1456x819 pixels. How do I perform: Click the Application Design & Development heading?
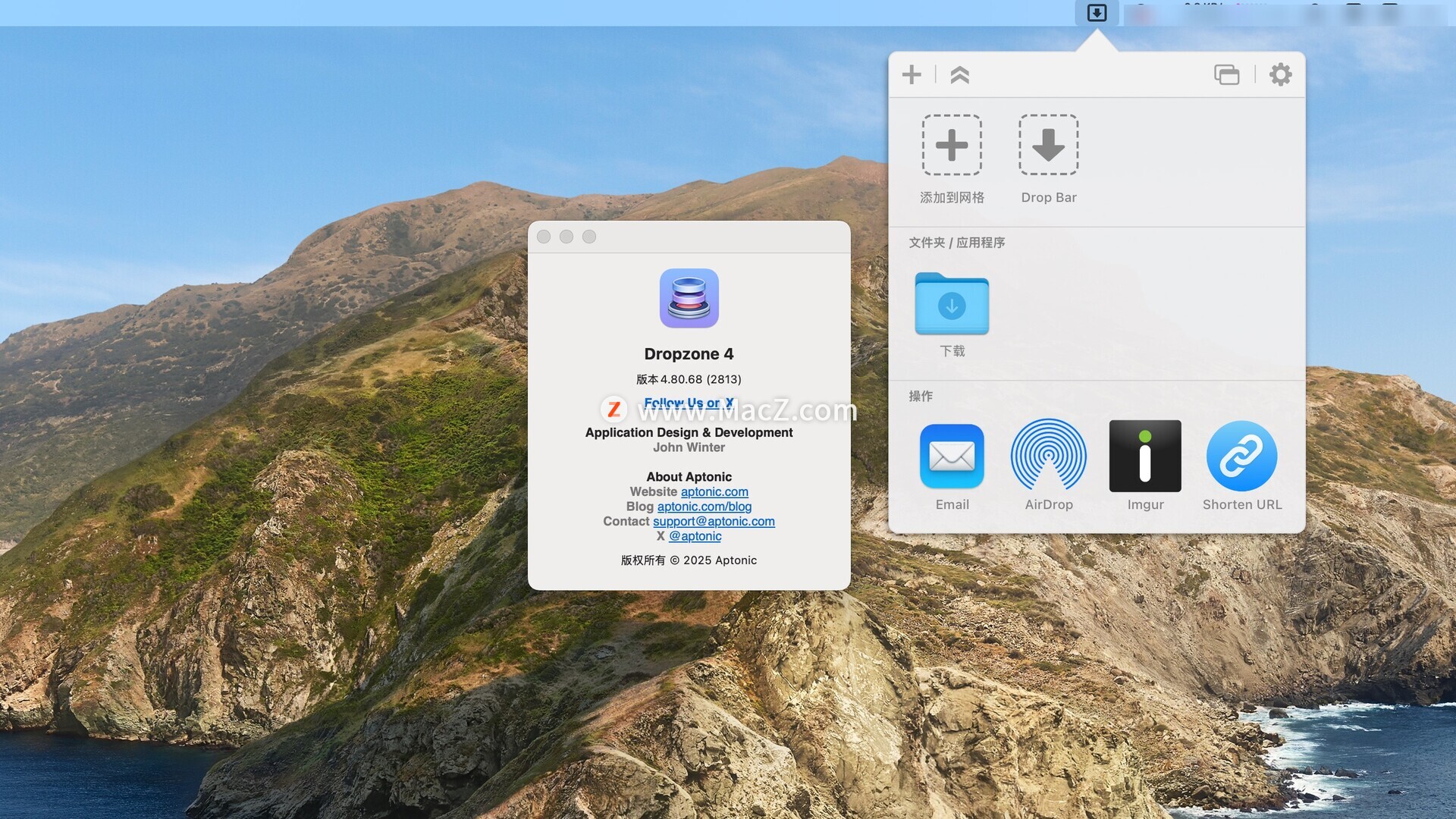pyautogui.click(x=689, y=432)
